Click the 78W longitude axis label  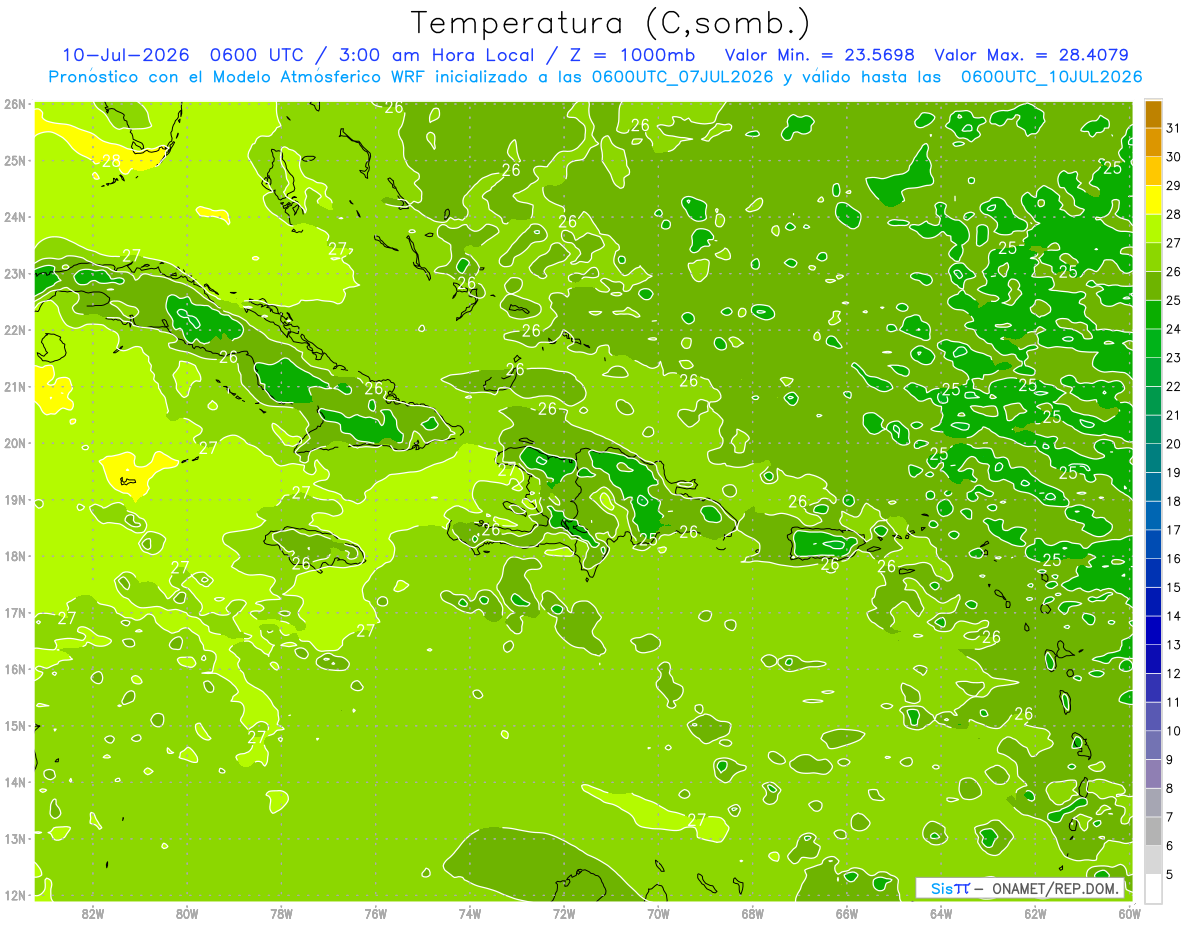point(281,913)
